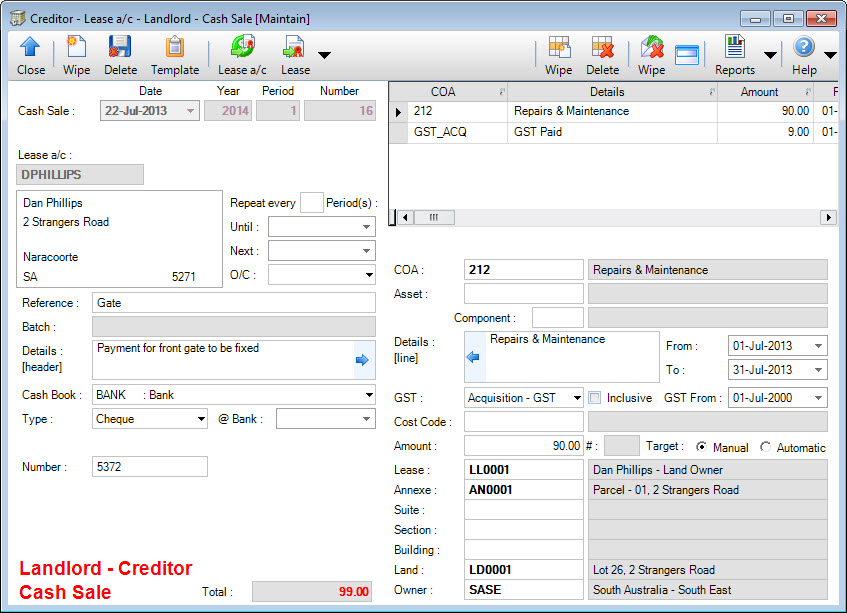The image size is (847, 613).
Task: Open the GST From date dropdown
Action: click(x=818, y=398)
